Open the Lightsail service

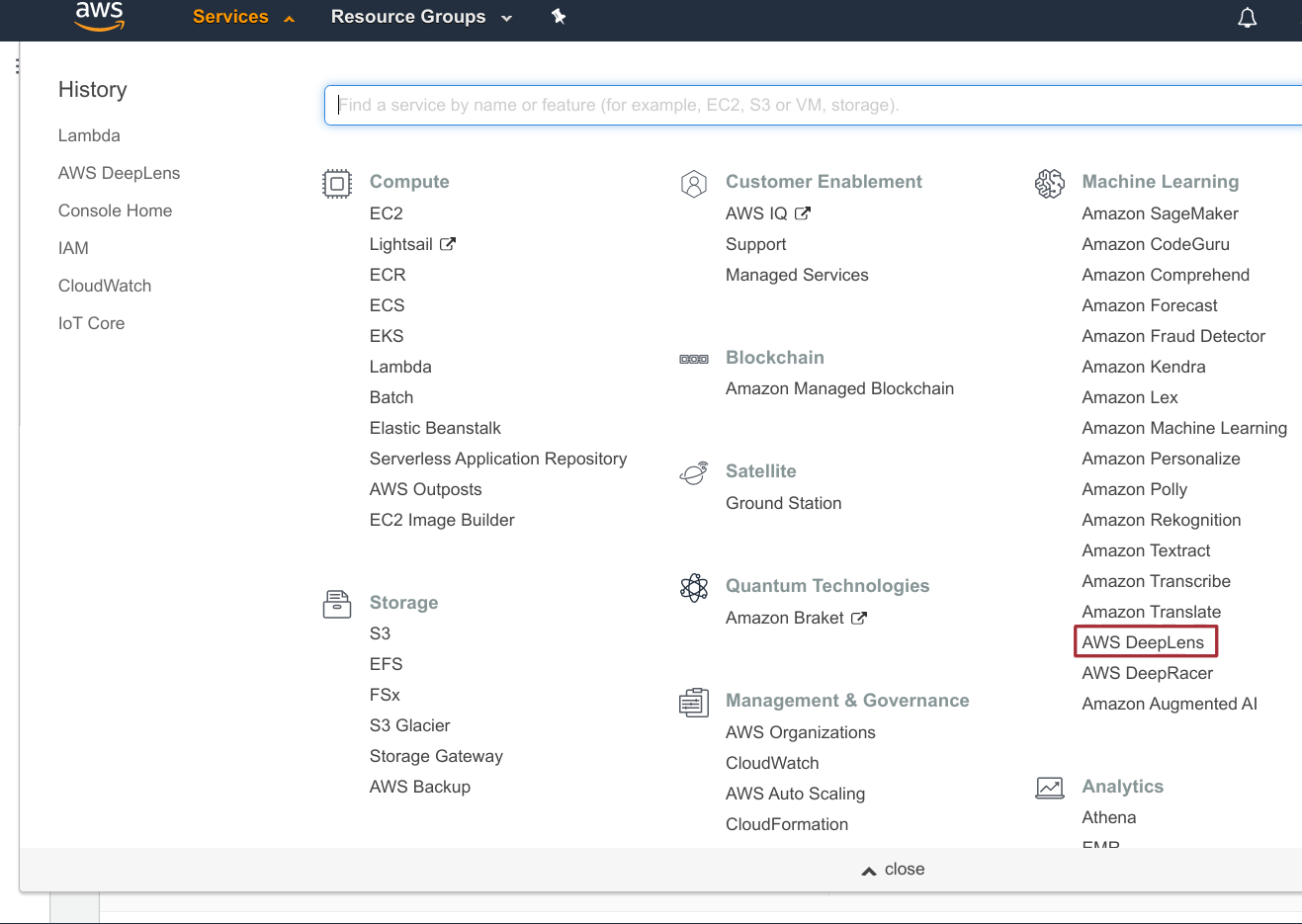click(401, 244)
